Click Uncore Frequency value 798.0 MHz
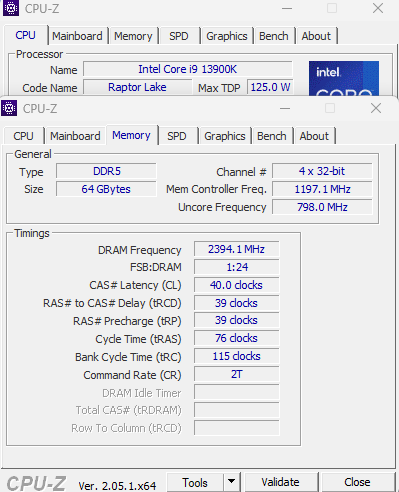This screenshot has width=399, height=492. point(322,207)
